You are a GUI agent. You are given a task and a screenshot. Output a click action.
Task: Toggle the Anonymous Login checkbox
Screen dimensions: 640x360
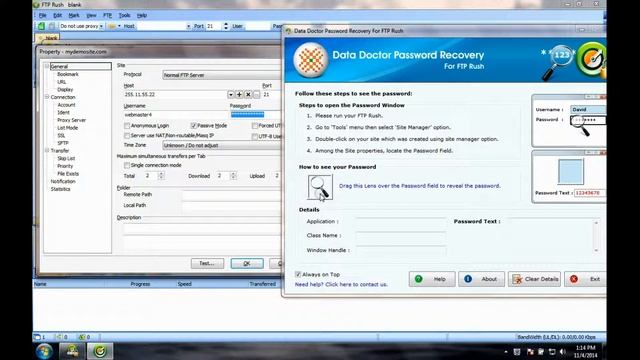point(127,126)
